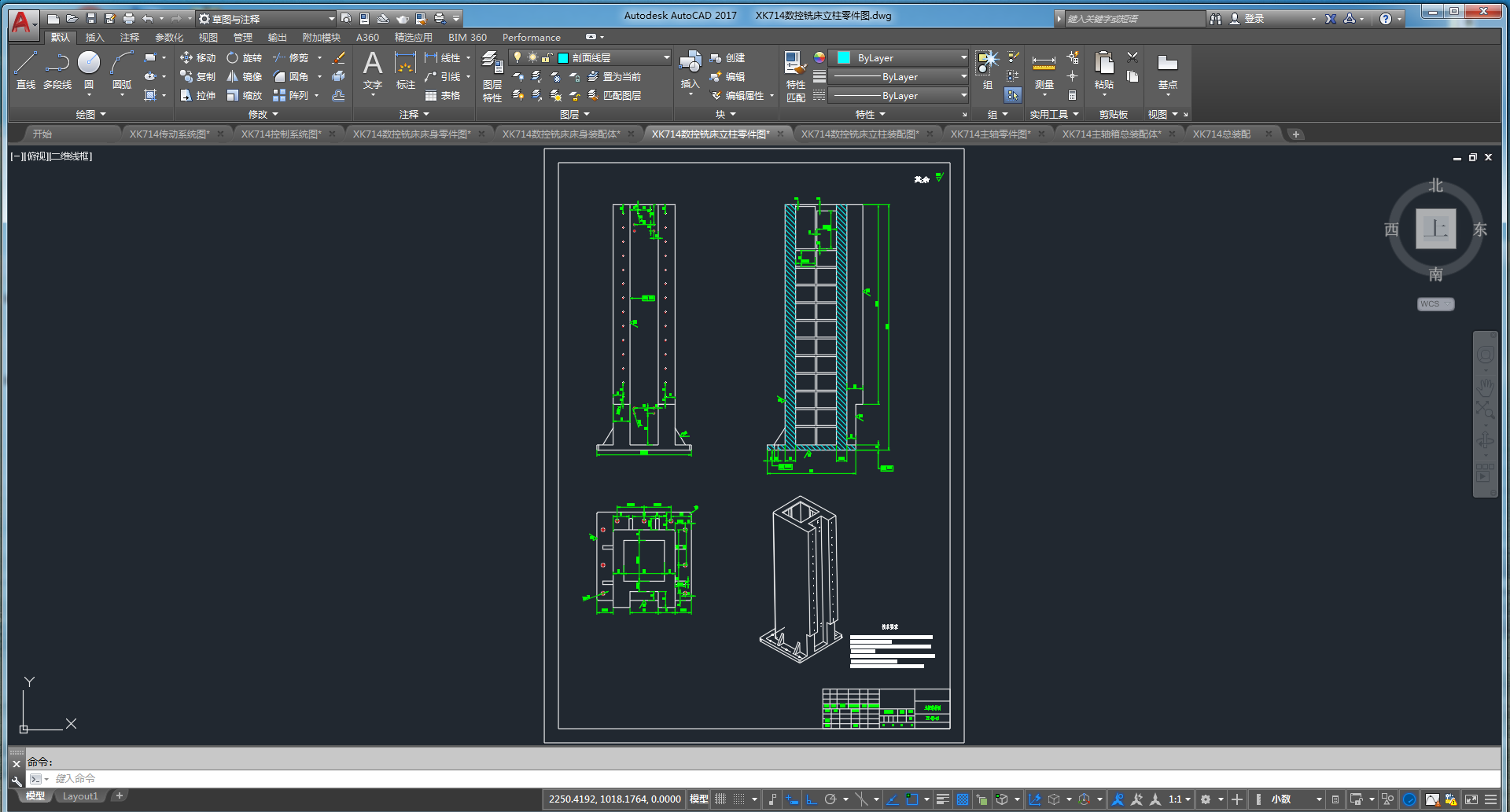Click 置为当前 (Make Current) layer button

[614, 76]
